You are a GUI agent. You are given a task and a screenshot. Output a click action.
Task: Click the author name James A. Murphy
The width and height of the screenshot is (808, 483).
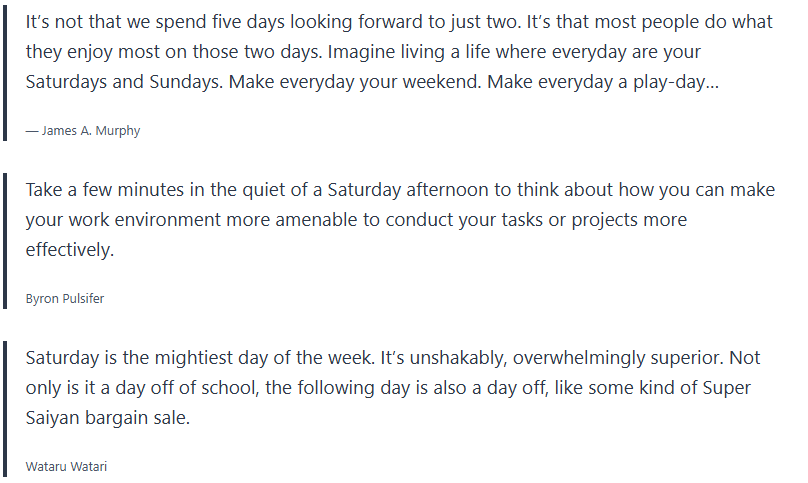pos(90,130)
